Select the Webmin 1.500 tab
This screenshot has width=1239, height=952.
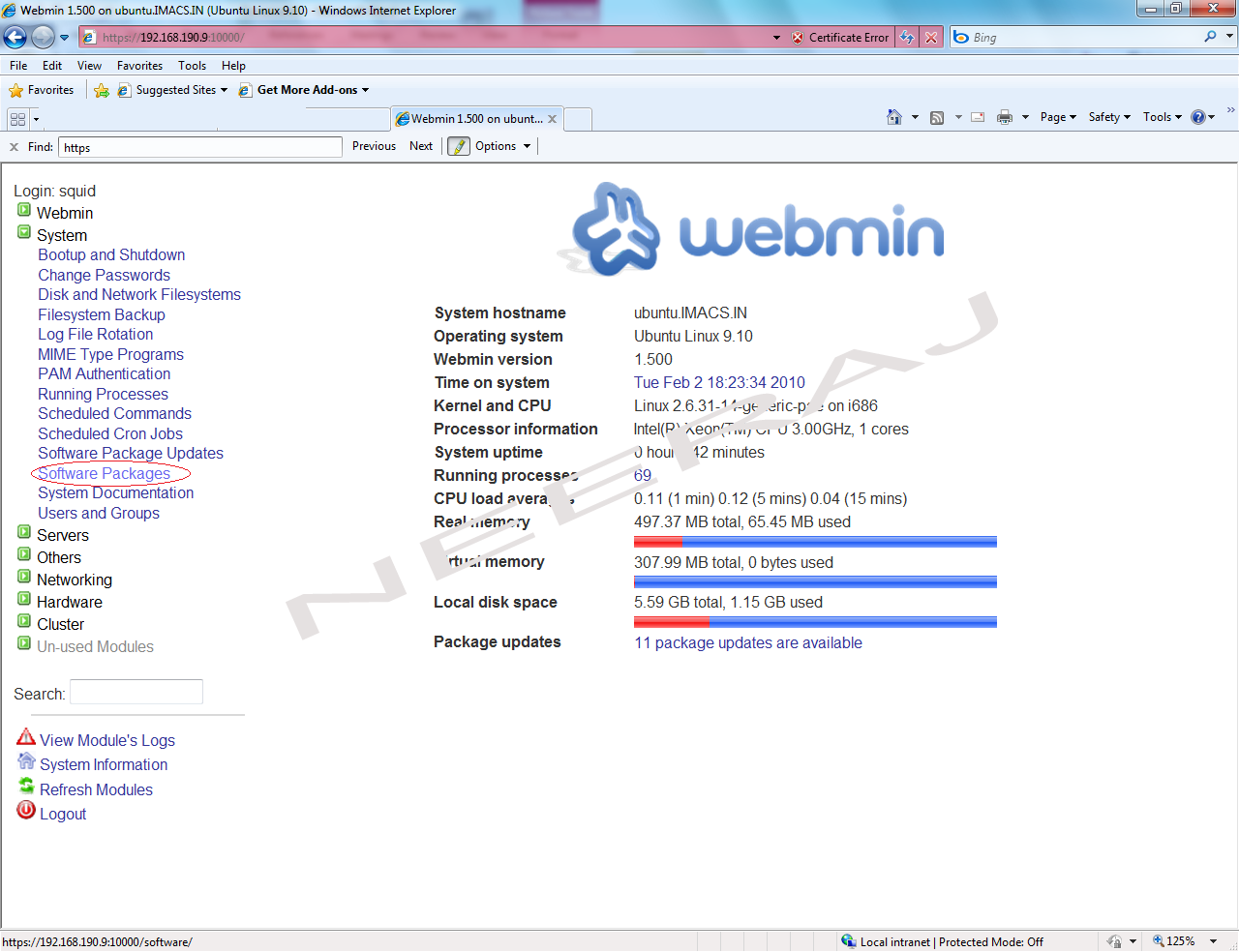click(476, 119)
